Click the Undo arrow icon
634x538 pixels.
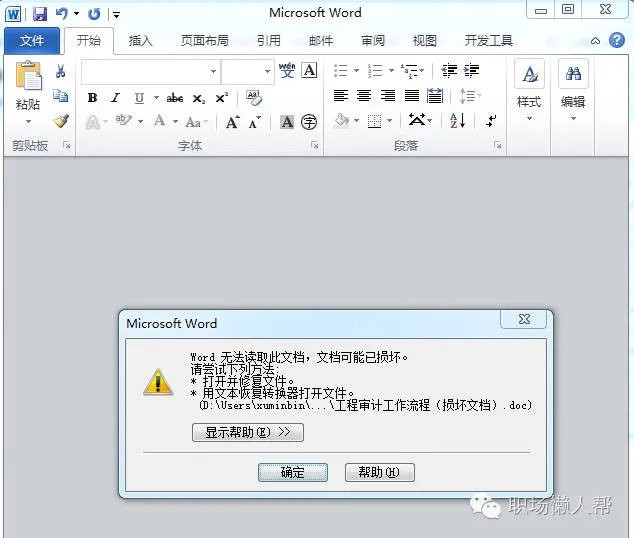(x=62, y=14)
